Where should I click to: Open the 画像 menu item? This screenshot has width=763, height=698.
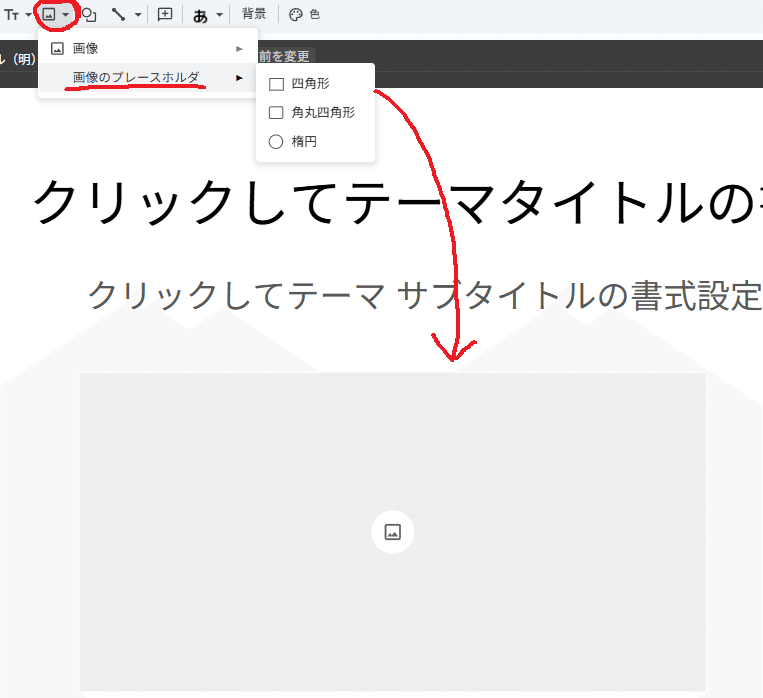pos(147,49)
